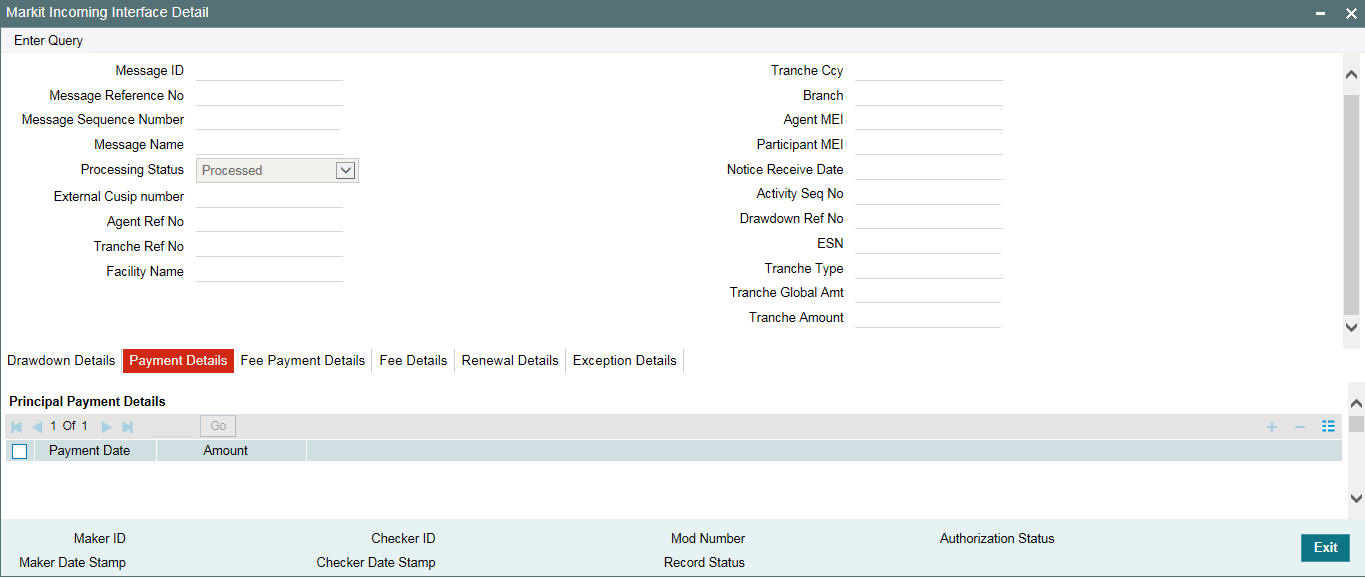Click the Authorization Status label
Image resolution: width=1365 pixels, height=578 pixels.
(x=997, y=538)
